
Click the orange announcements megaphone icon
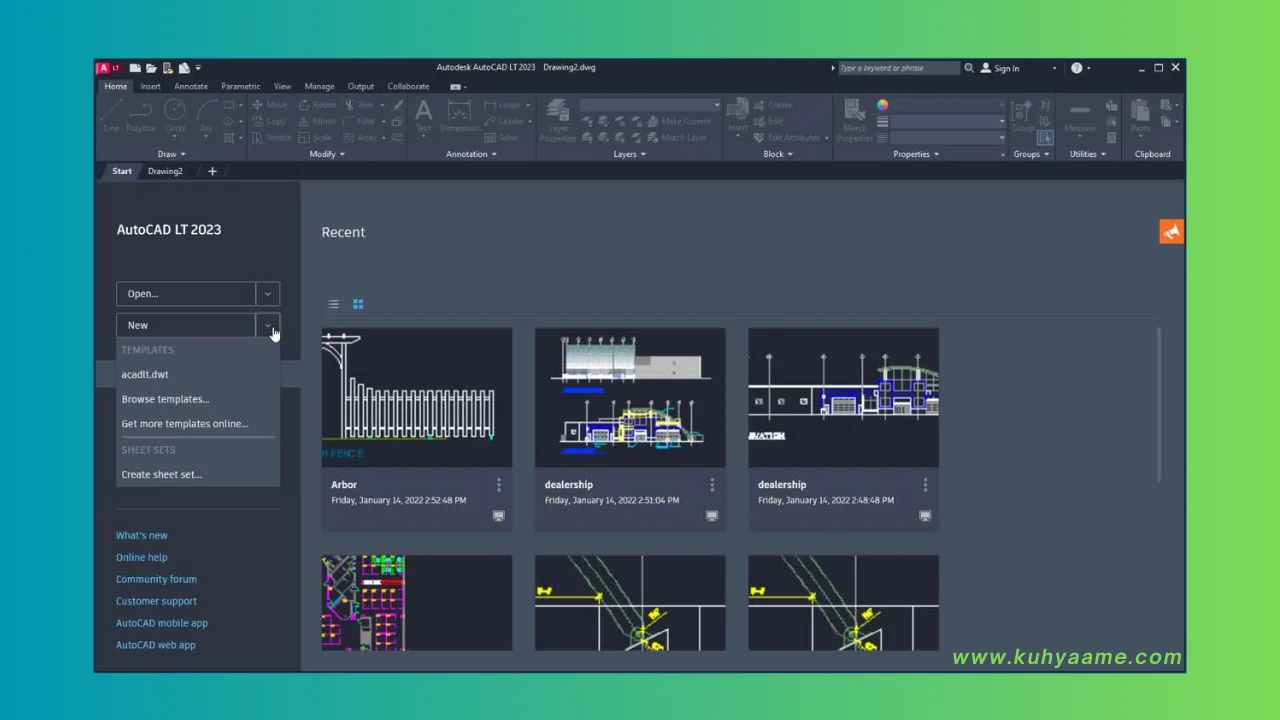pos(1171,231)
